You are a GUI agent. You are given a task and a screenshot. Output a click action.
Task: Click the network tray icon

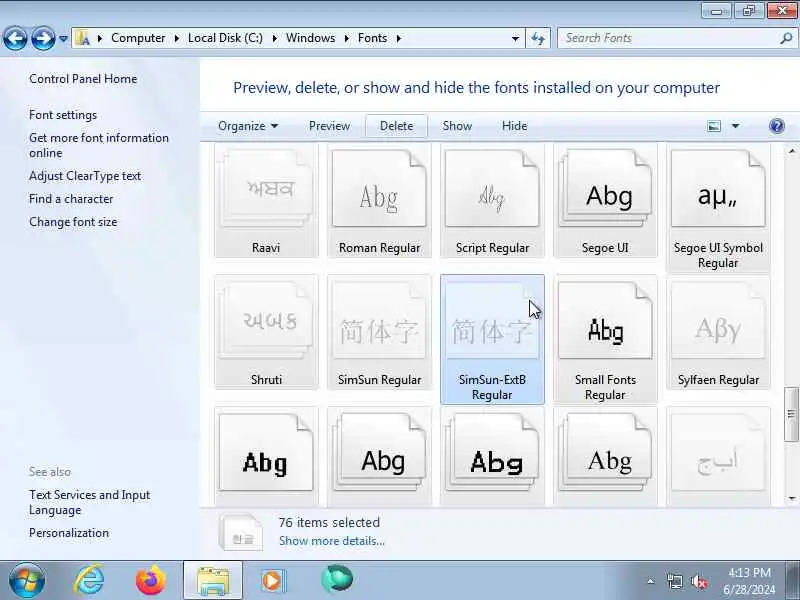674,582
